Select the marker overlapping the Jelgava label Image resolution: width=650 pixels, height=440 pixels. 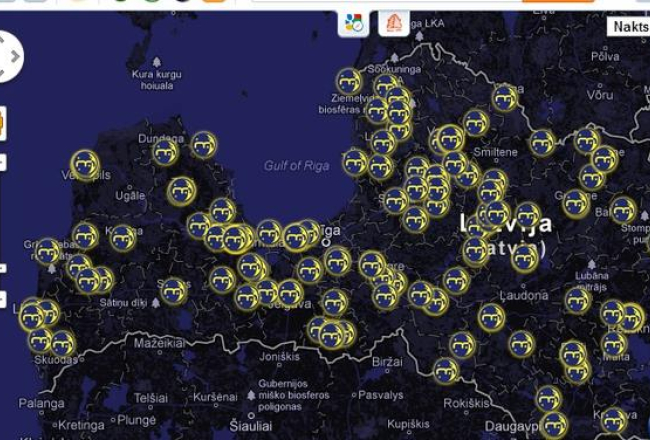pyautogui.click(x=290, y=293)
